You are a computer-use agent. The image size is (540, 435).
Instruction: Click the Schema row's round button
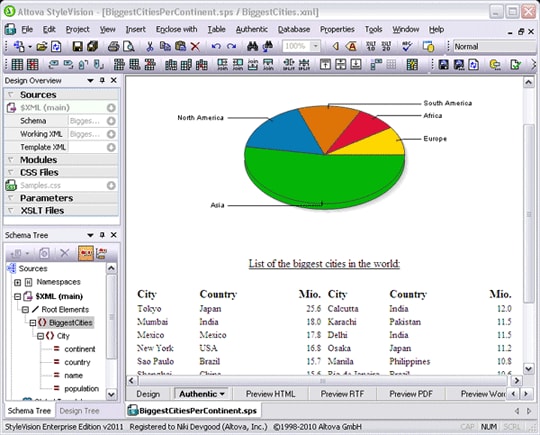coord(111,121)
